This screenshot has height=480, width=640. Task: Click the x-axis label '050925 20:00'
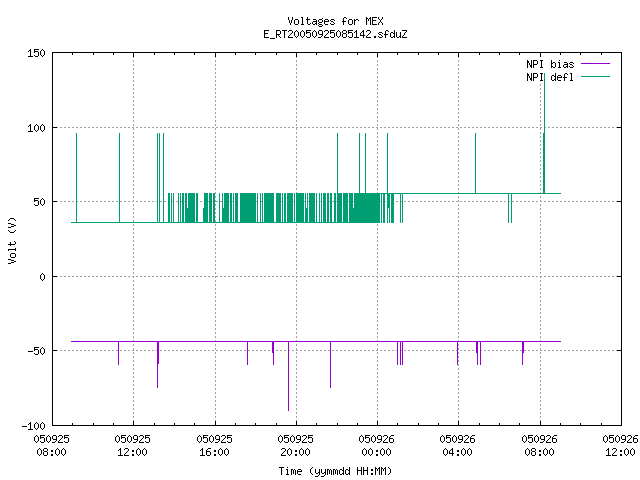(296, 446)
